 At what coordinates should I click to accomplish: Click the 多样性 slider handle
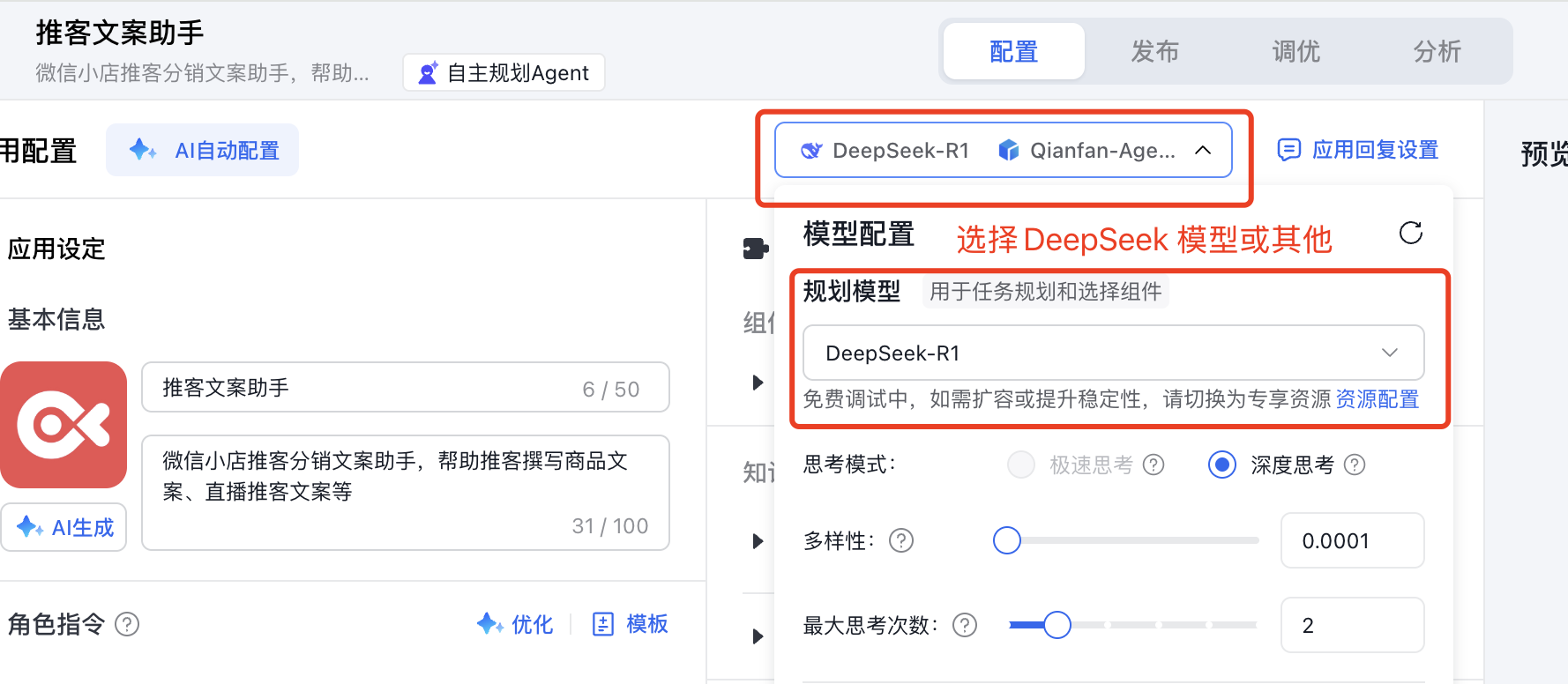[x=1007, y=540]
